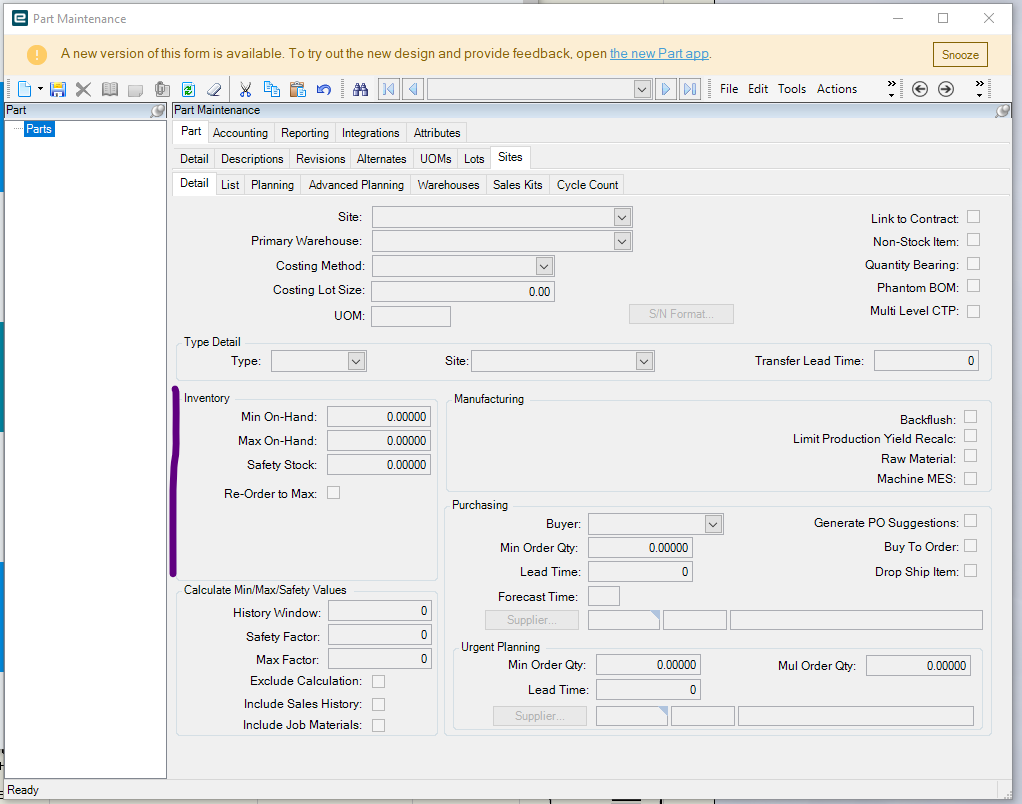Click the Eraser clear icon
1022x804 pixels.
[x=213, y=89]
